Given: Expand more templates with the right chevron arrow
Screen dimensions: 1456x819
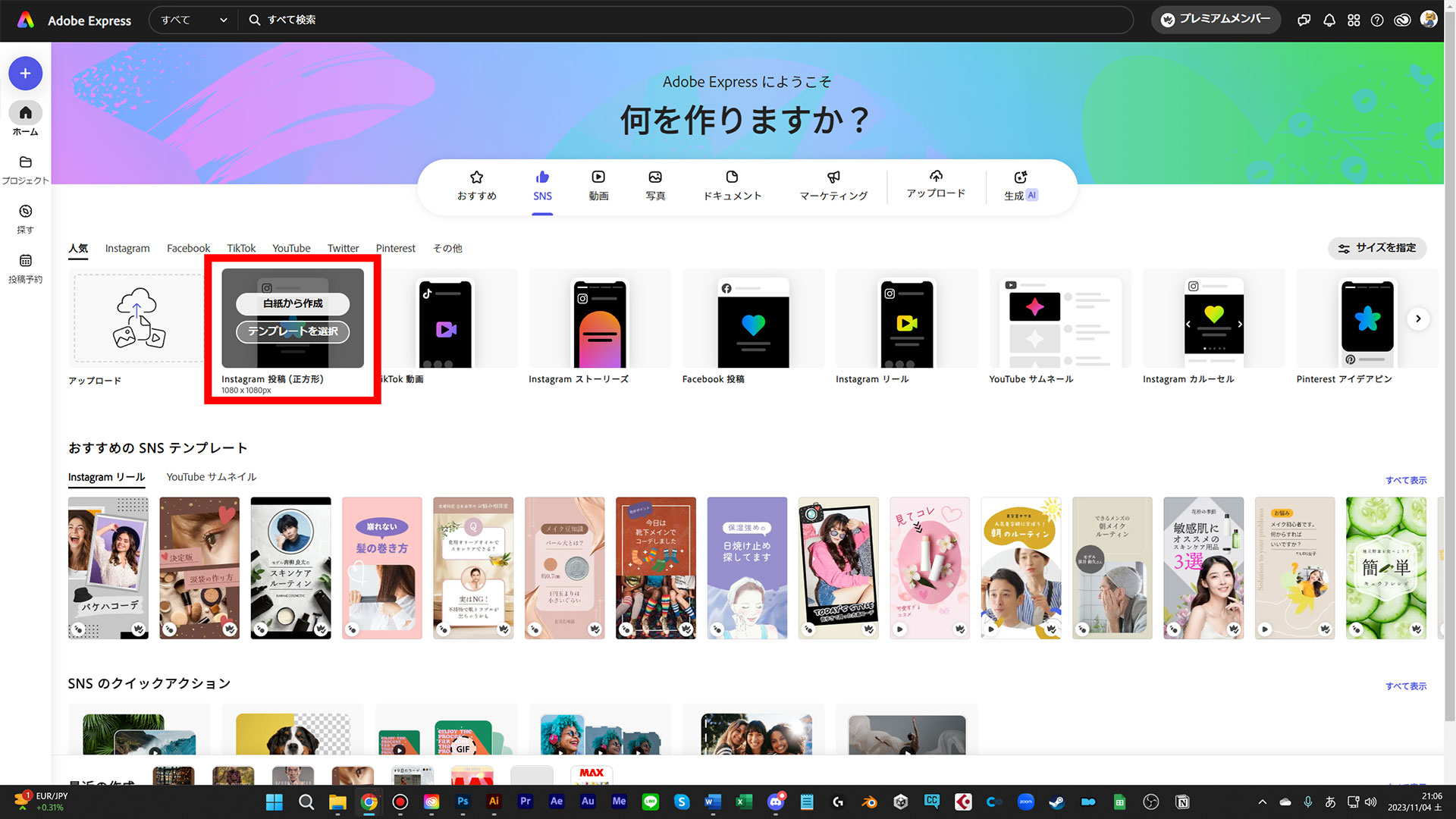Looking at the screenshot, I should (x=1418, y=318).
